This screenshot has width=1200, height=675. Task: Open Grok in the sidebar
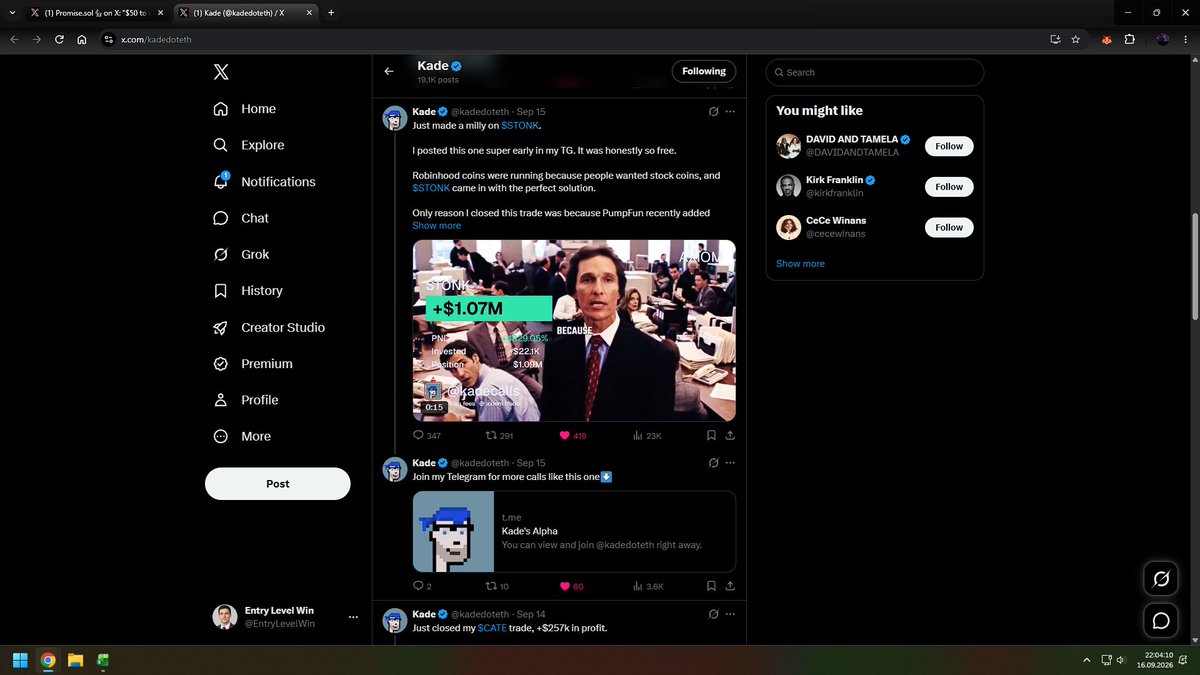[242, 254]
